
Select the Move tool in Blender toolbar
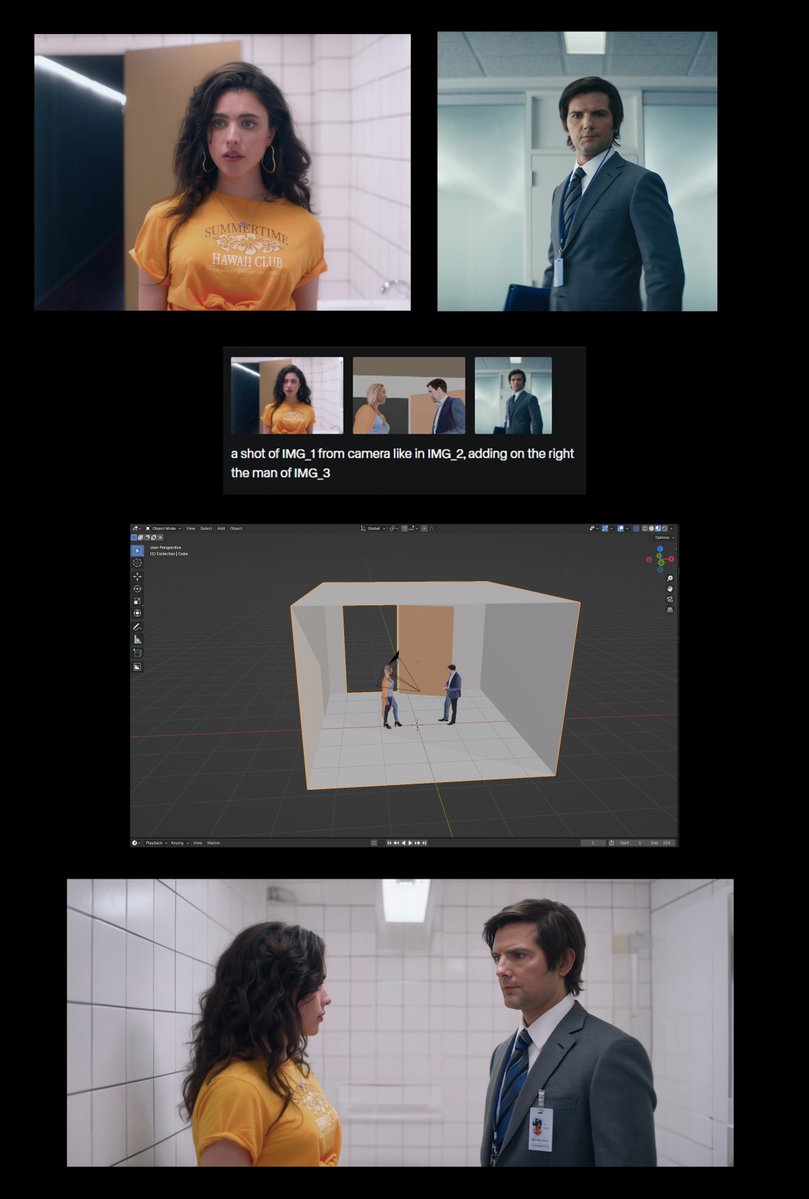(138, 577)
